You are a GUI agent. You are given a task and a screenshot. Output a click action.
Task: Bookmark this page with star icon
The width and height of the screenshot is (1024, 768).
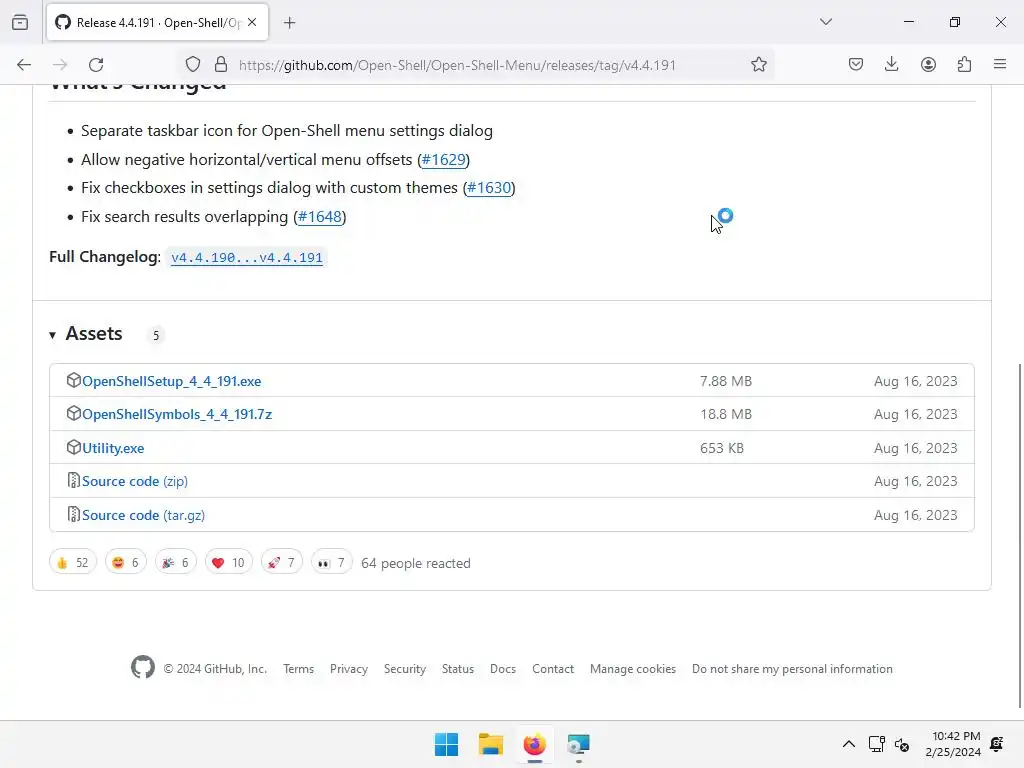(x=758, y=65)
